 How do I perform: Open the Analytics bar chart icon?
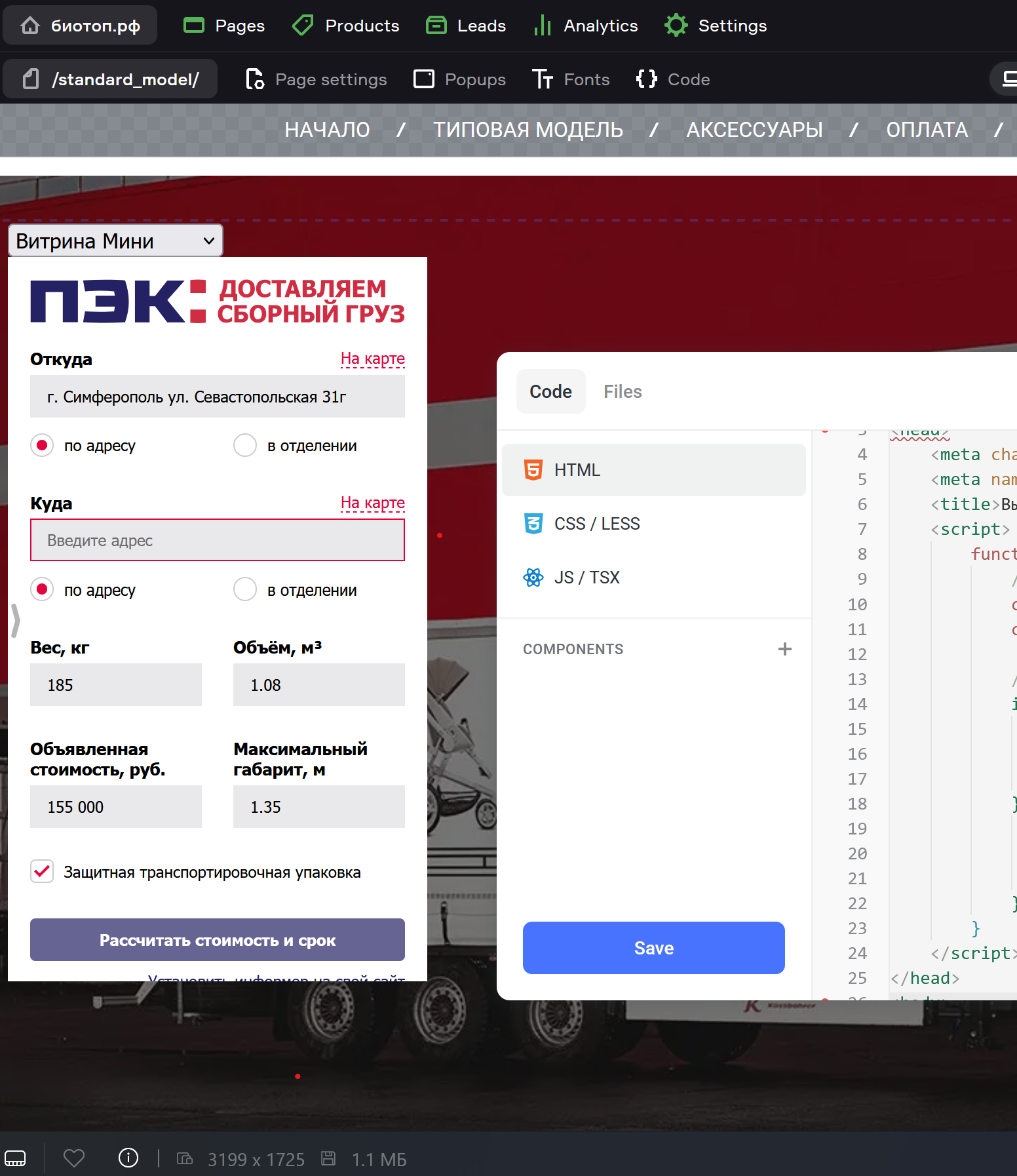(x=542, y=26)
